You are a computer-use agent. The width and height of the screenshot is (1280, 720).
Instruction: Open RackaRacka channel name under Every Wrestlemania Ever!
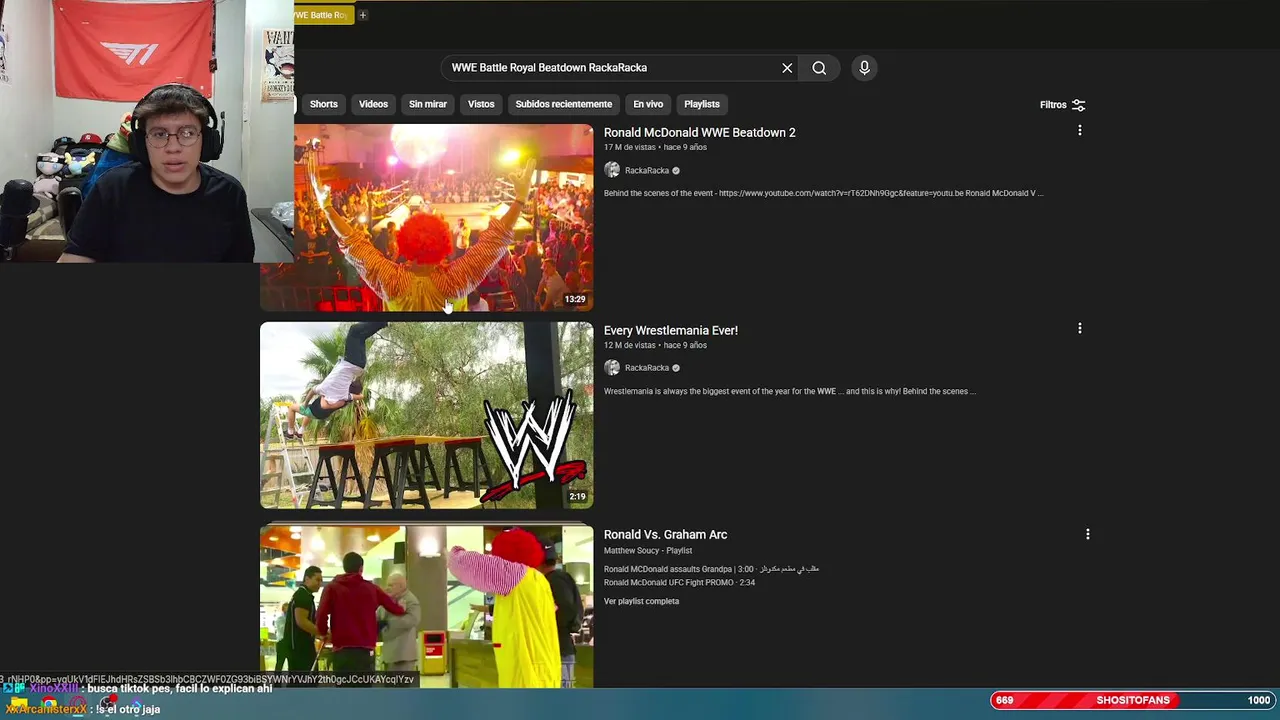coord(647,368)
